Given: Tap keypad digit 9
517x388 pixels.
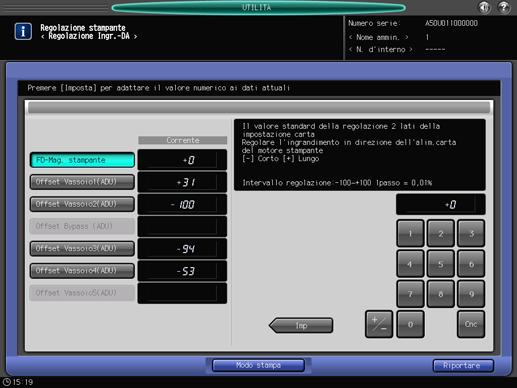Looking at the screenshot, I should pos(471,294).
